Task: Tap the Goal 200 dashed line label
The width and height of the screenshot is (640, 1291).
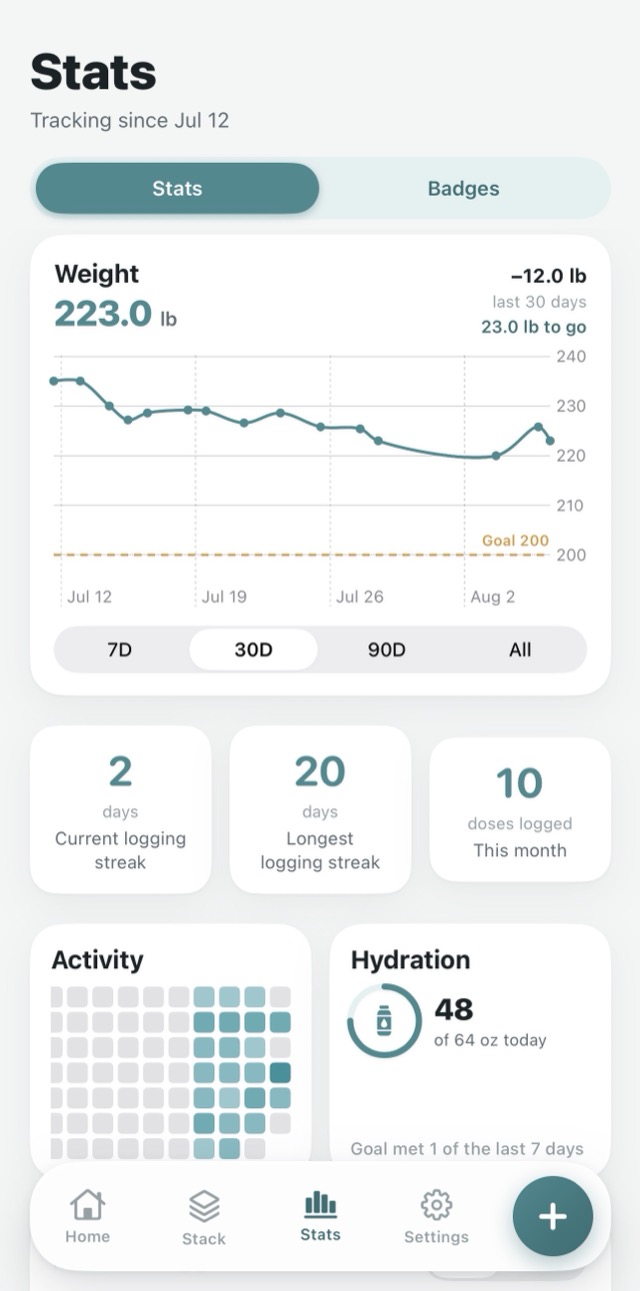Action: (x=515, y=540)
